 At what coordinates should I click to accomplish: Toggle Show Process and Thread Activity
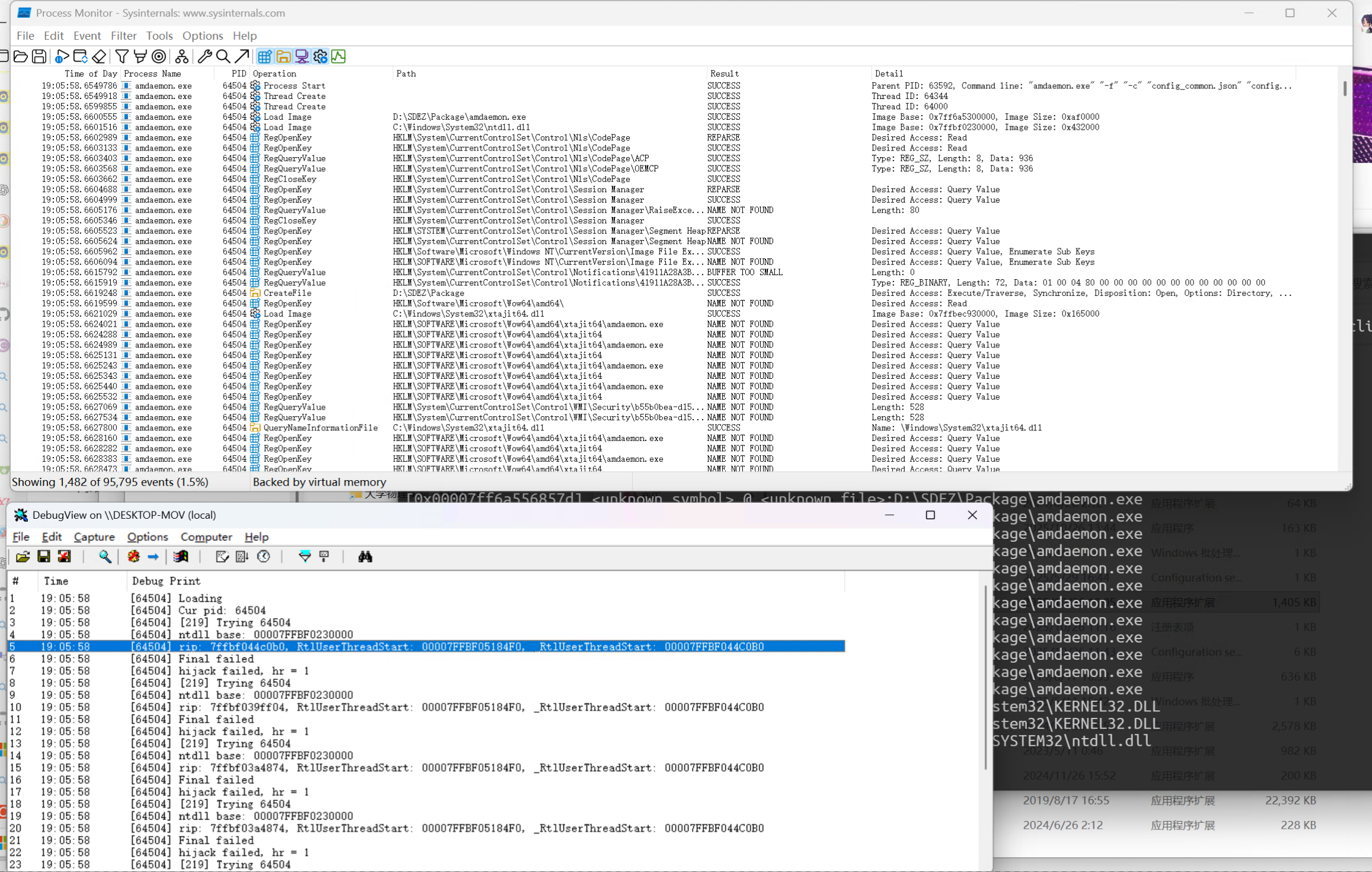click(320, 56)
